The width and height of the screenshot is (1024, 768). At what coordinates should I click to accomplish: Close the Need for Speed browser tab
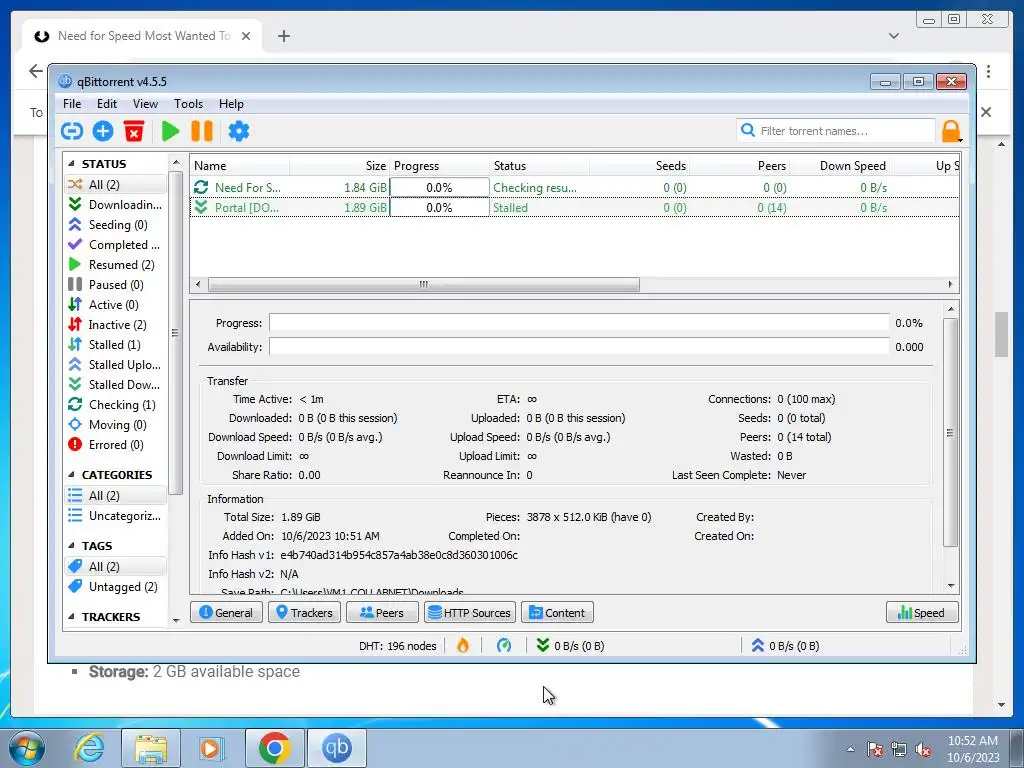pos(246,36)
